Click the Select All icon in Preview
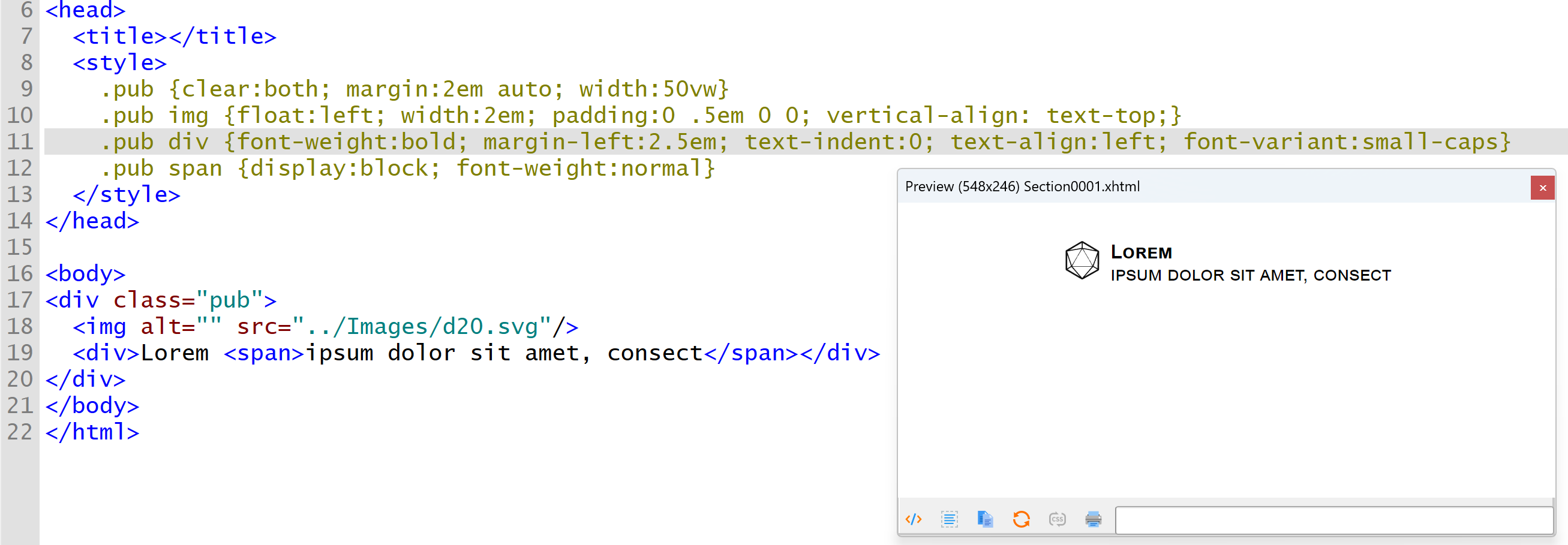Image resolution: width=1568 pixels, height=545 pixels. [949, 519]
